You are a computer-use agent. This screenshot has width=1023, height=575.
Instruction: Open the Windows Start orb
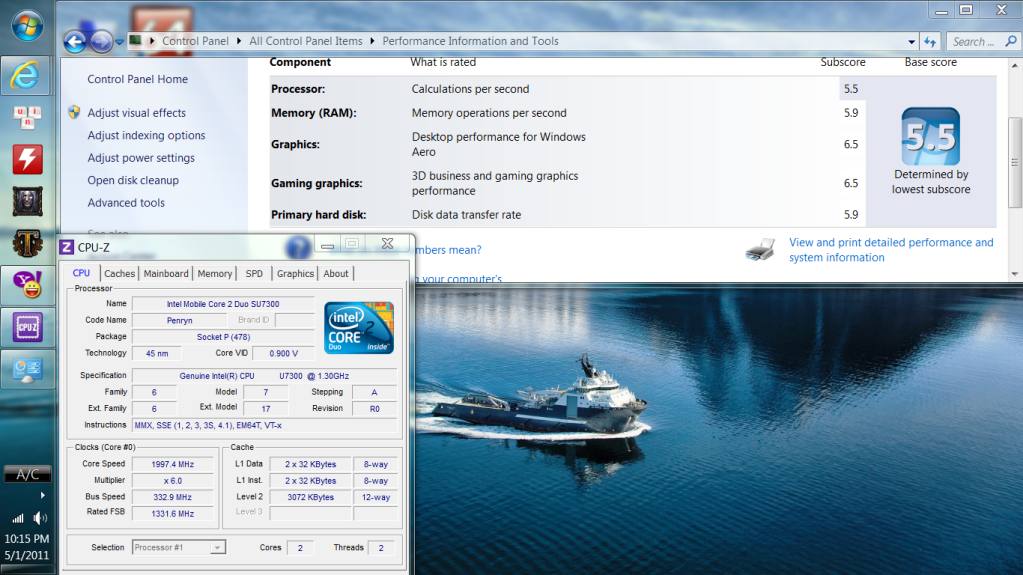coord(27,25)
